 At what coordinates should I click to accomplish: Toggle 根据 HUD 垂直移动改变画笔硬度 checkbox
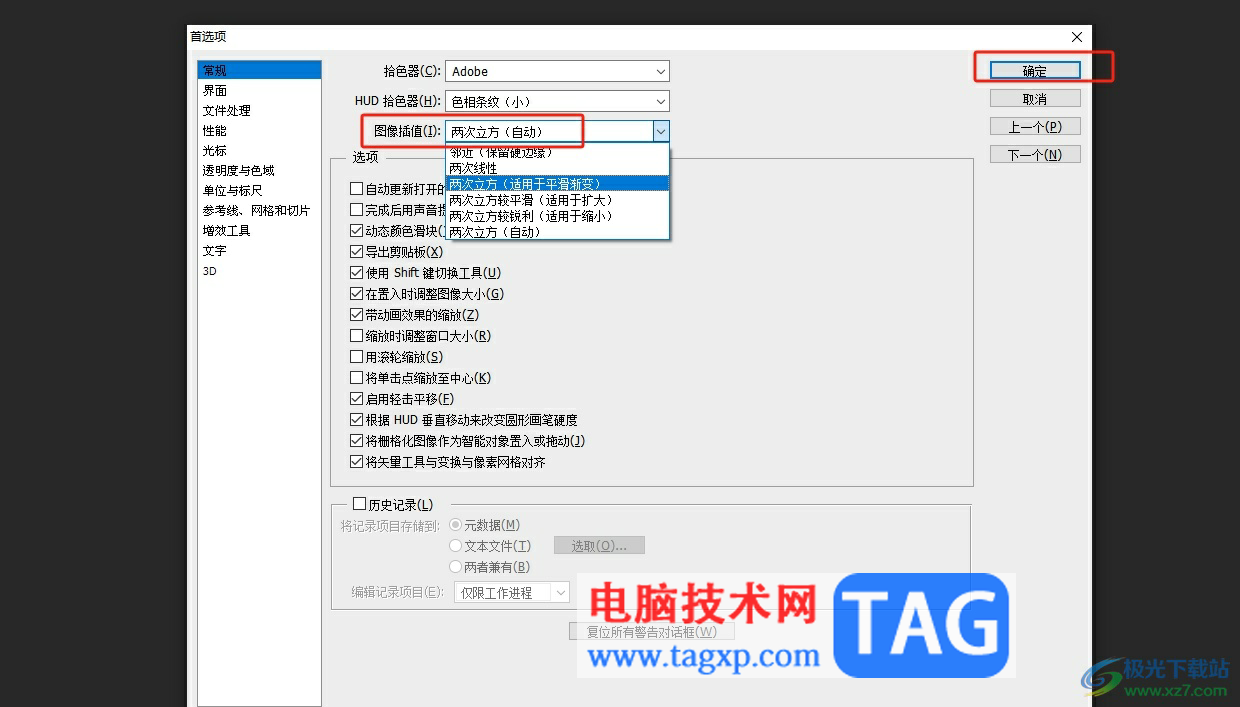point(356,420)
